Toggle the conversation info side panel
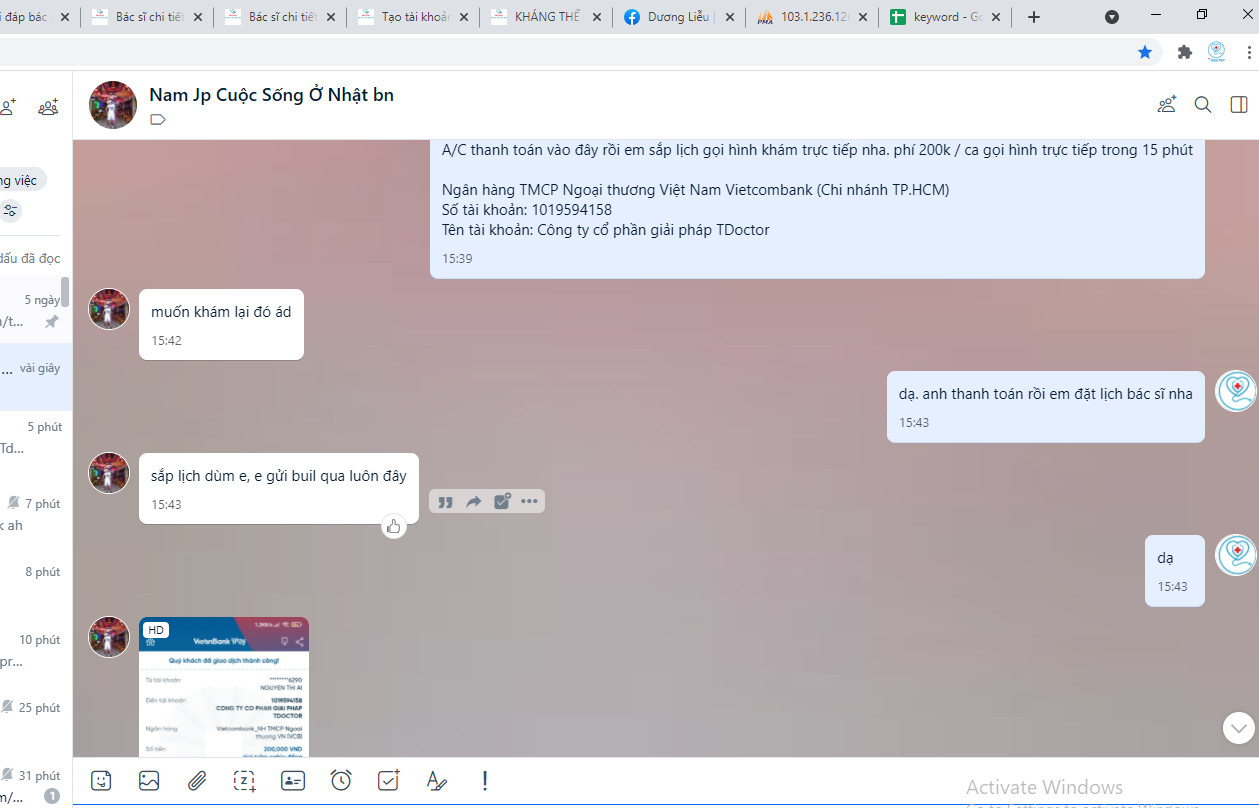 pos(1238,103)
